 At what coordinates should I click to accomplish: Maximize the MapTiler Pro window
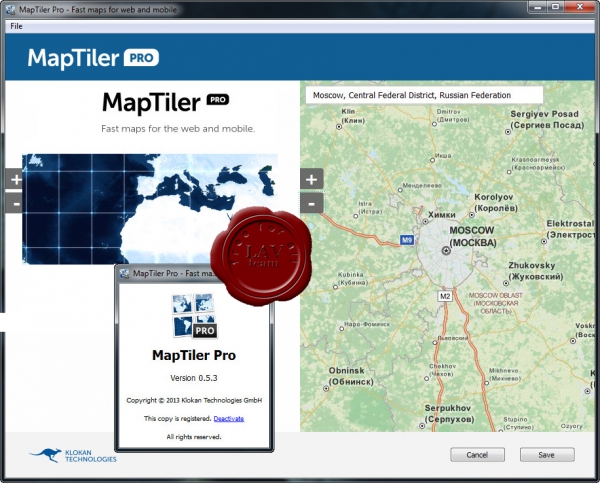555,7
